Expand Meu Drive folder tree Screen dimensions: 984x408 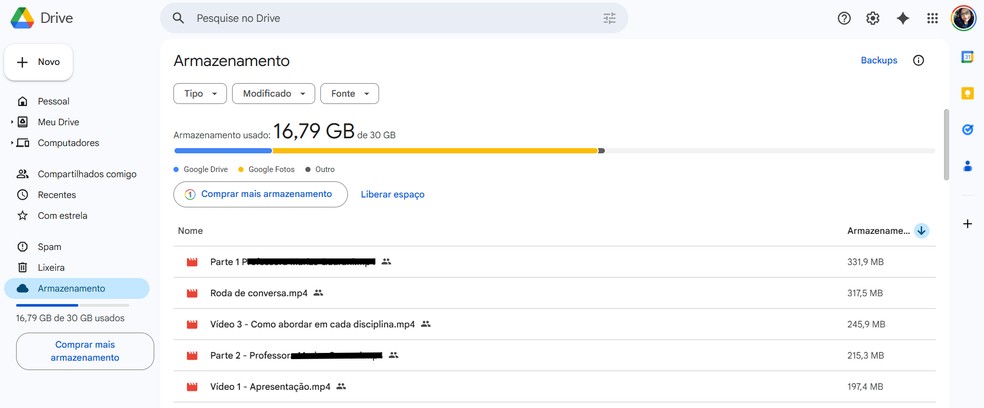(x=12, y=122)
